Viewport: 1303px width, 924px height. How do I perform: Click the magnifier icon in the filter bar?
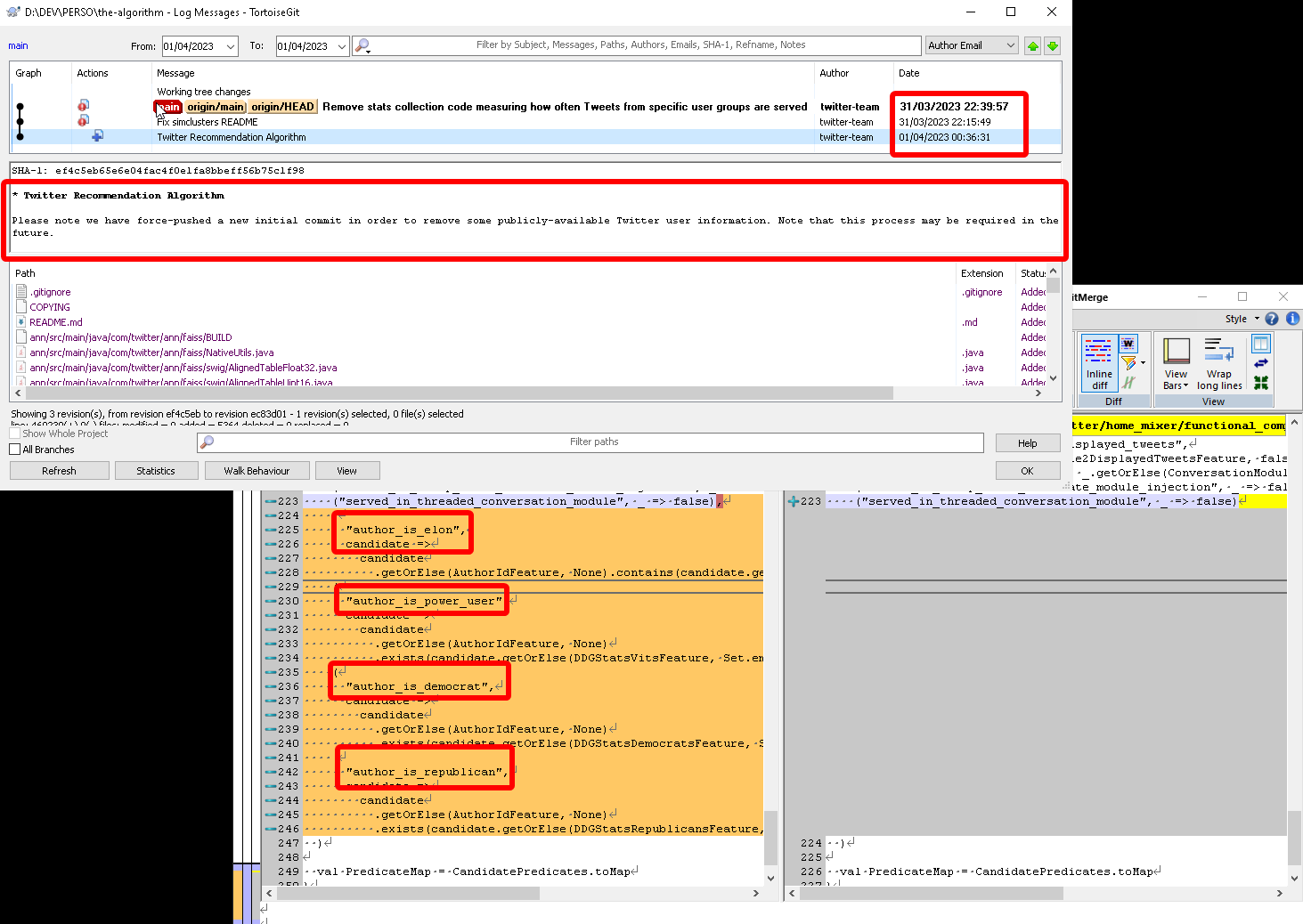click(361, 45)
